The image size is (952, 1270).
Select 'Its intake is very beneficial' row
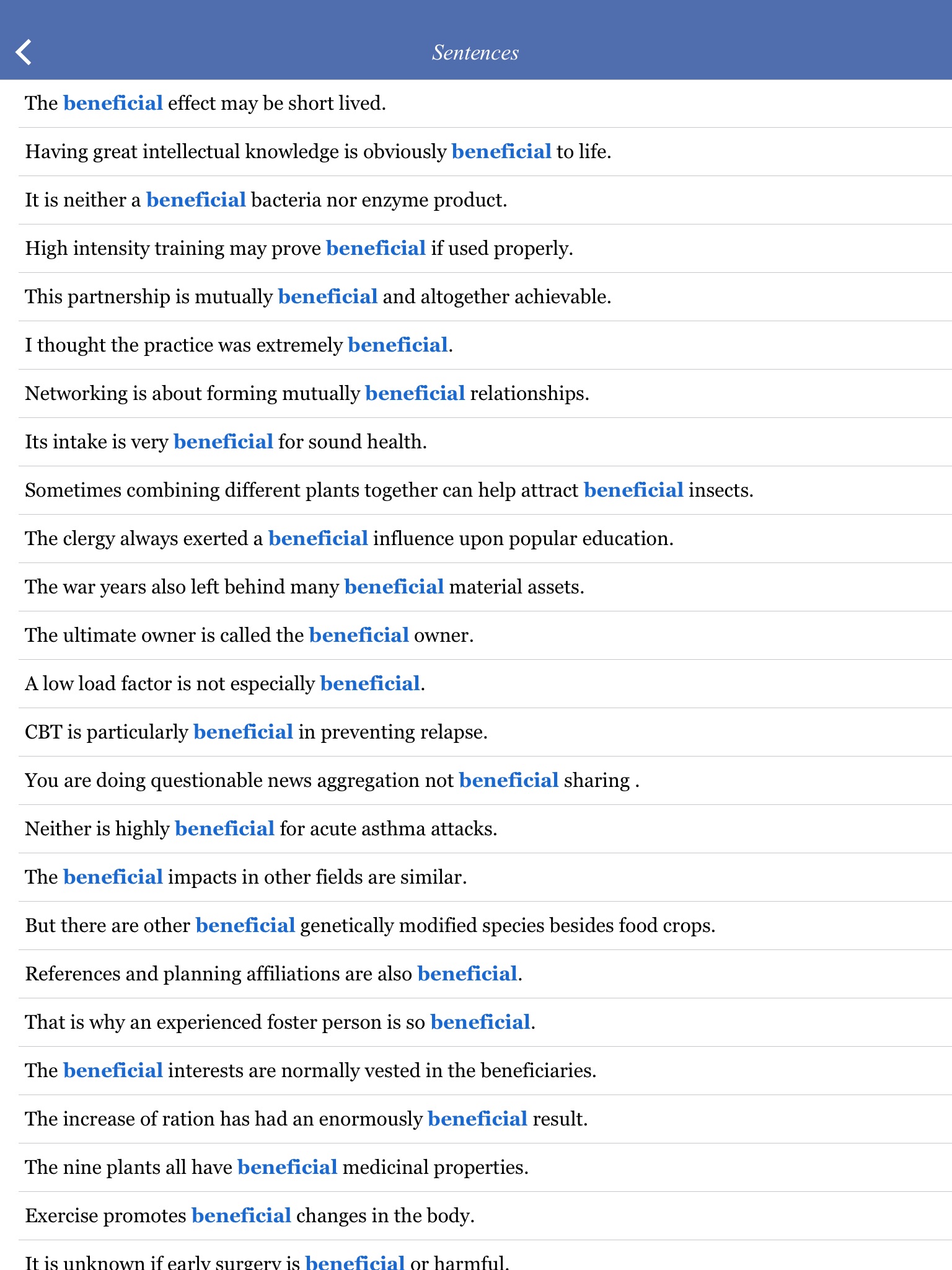[226, 442]
